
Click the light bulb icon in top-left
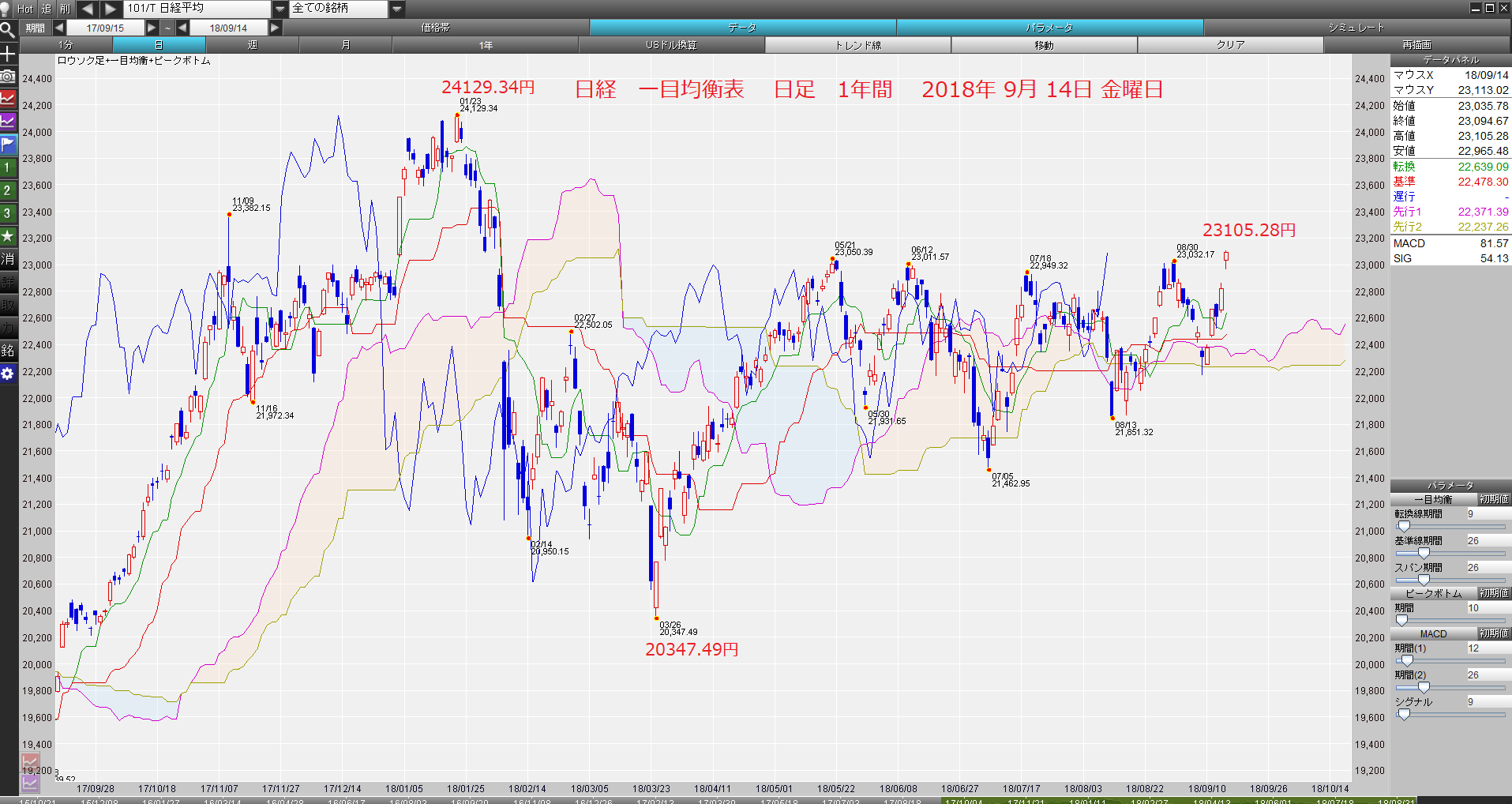point(5,9)
